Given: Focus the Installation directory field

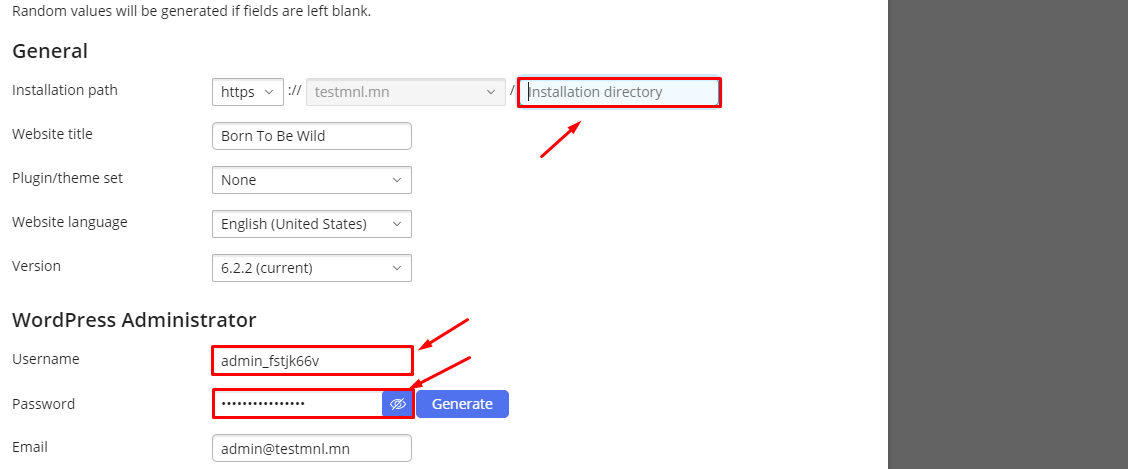Looking at the screenshot, I should tap(619, 92).
